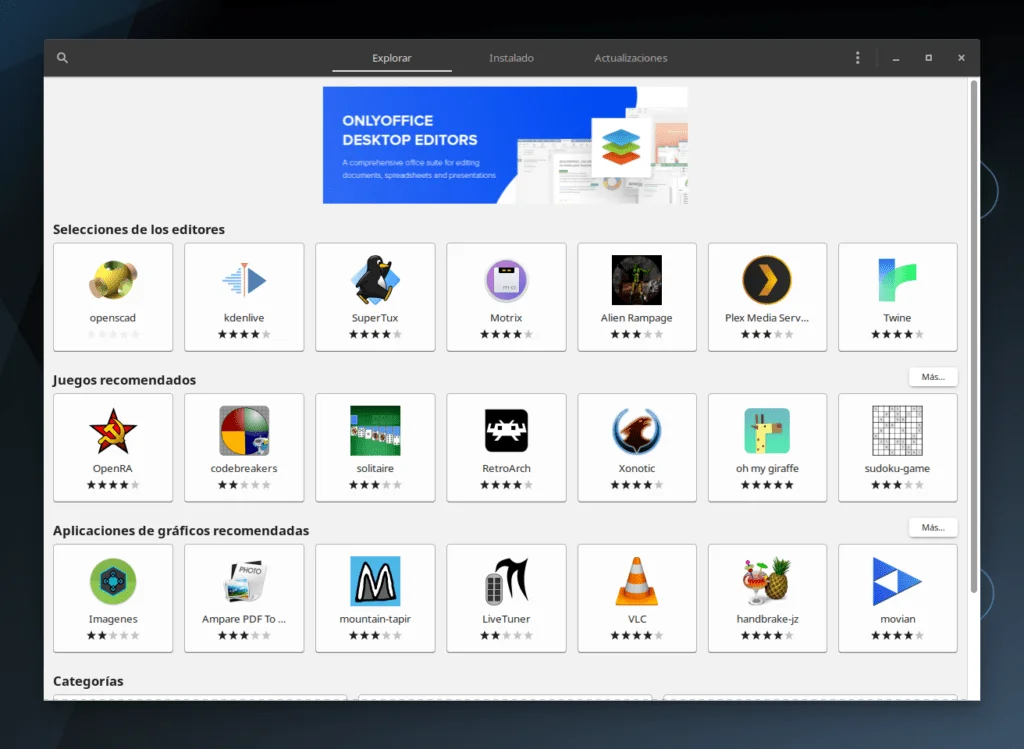Switch to the Explorar tab
Screen dimensions: 1024x749
point(392,58)
